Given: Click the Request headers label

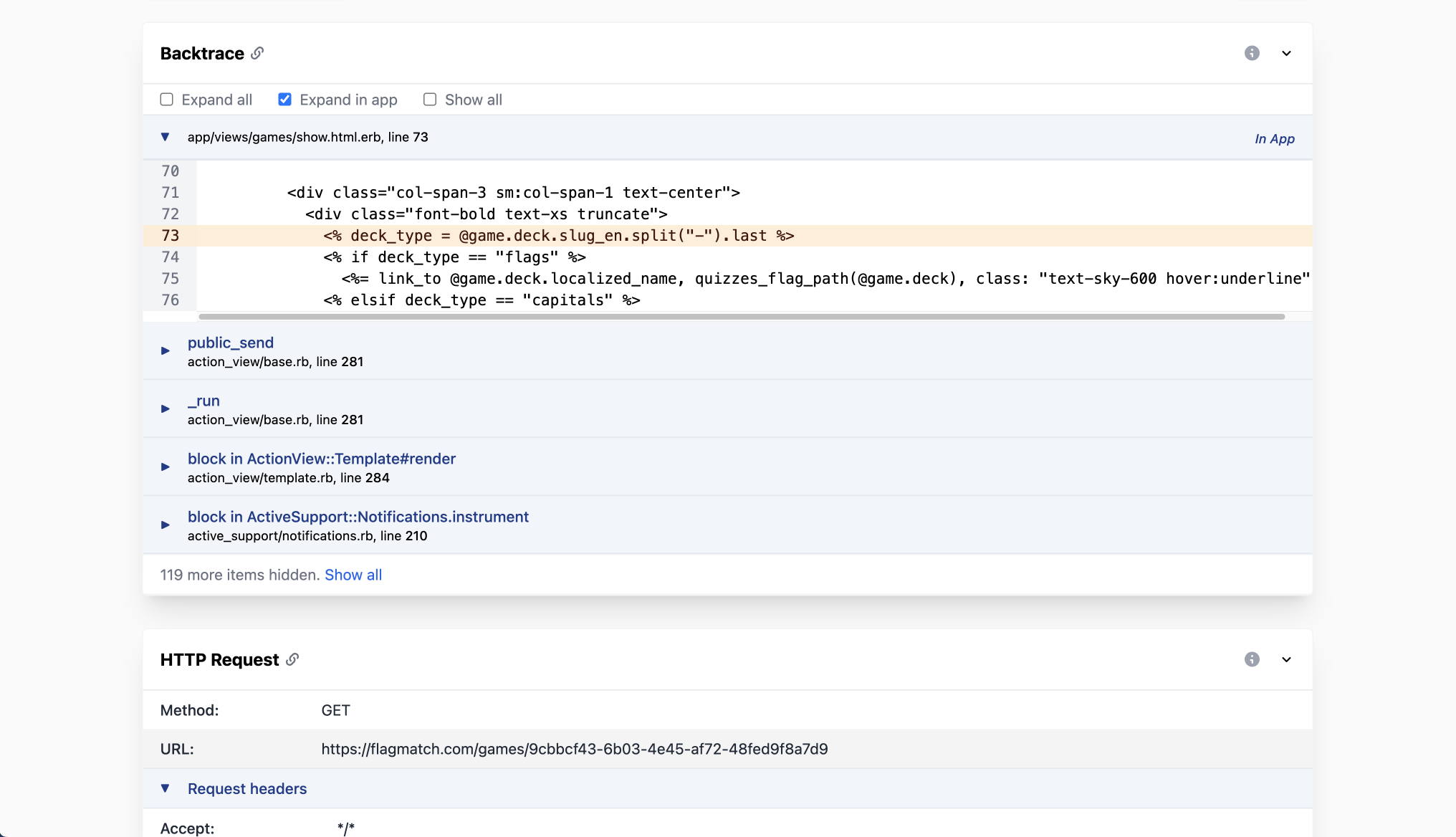Looking at the screenshot, I should [247, 788].
